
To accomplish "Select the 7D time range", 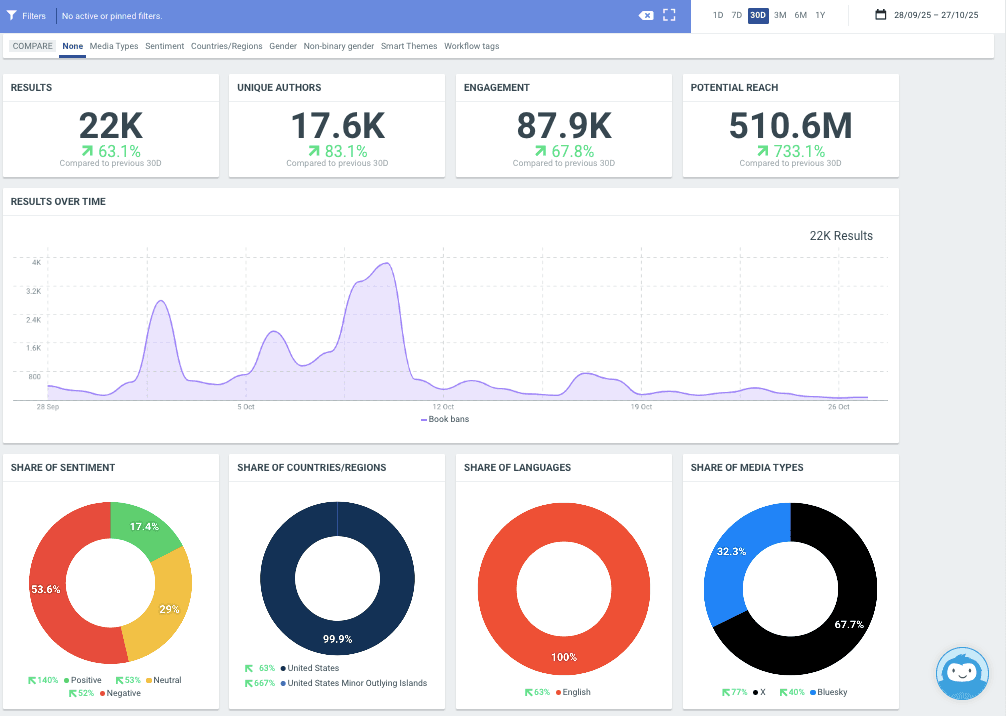I will coord(737,16).
